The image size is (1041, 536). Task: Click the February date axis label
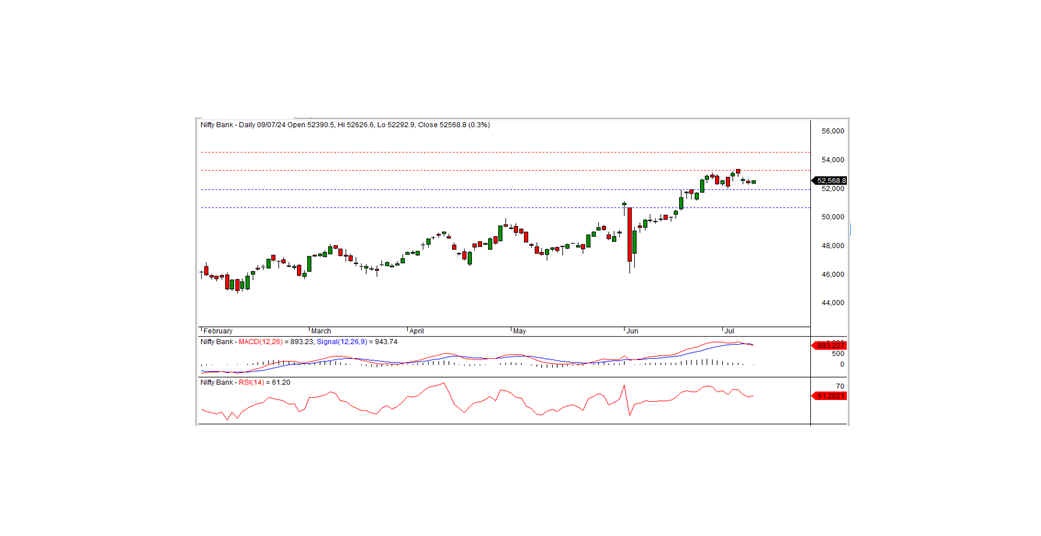click(218, 331)
